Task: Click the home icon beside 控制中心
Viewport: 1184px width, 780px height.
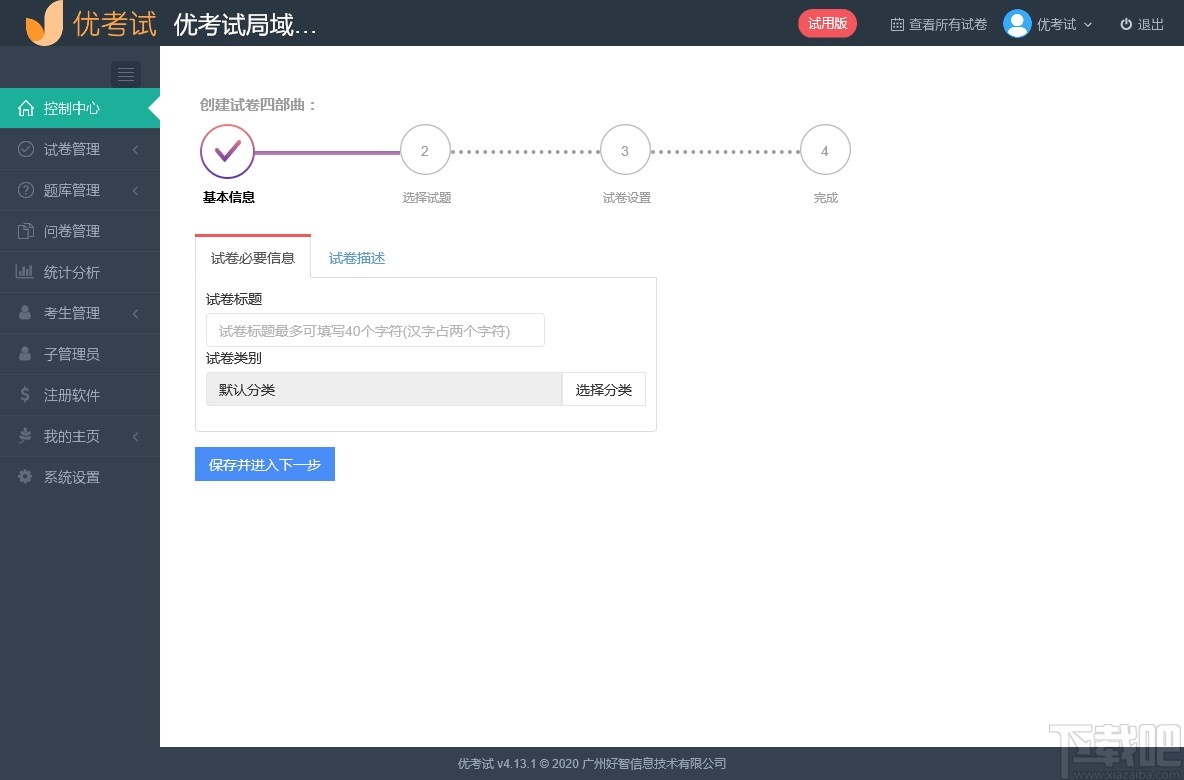Action: tap(26, 108)
